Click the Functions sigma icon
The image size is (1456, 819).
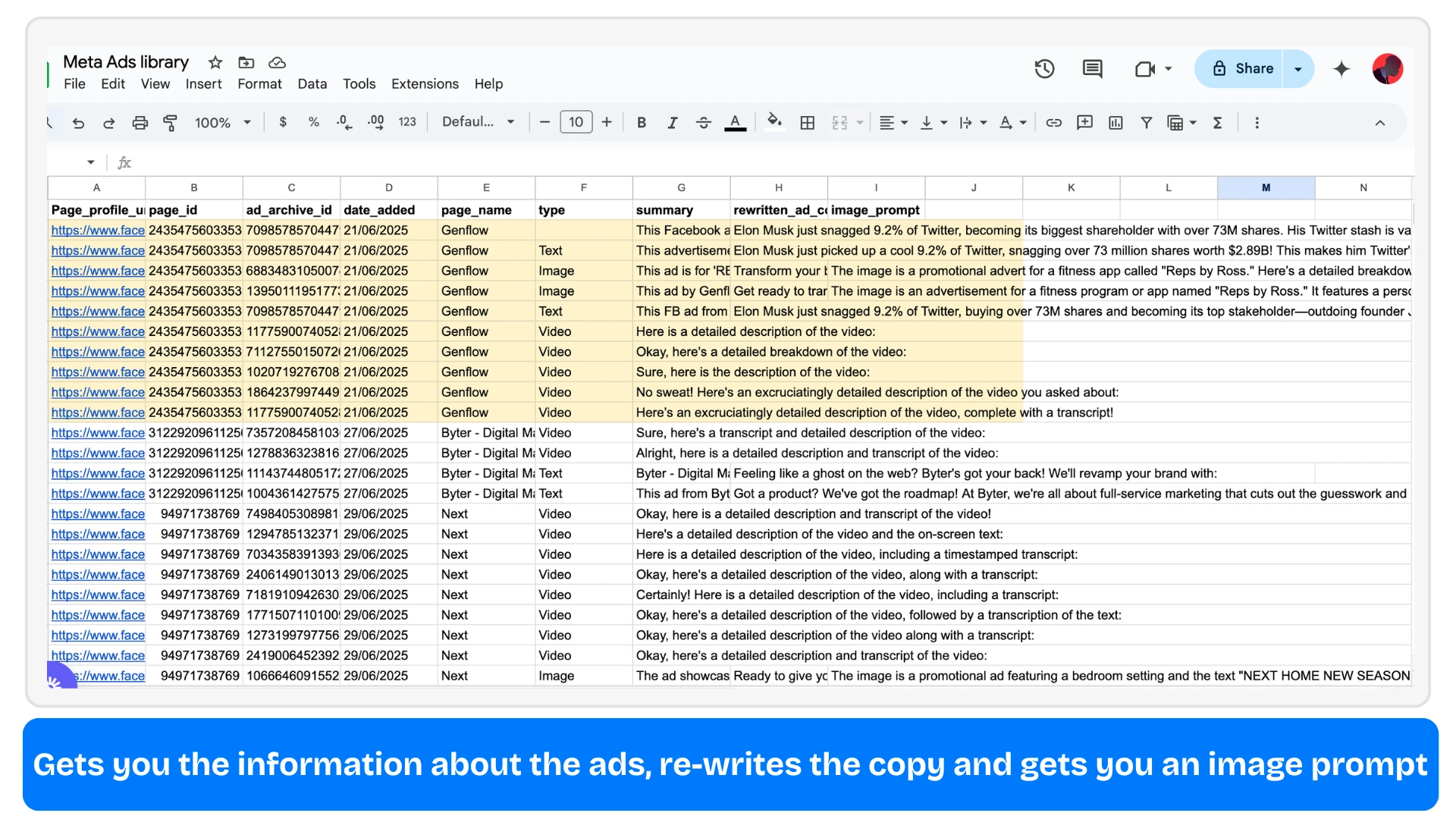pyautogui.click(x=1217, y=123)
